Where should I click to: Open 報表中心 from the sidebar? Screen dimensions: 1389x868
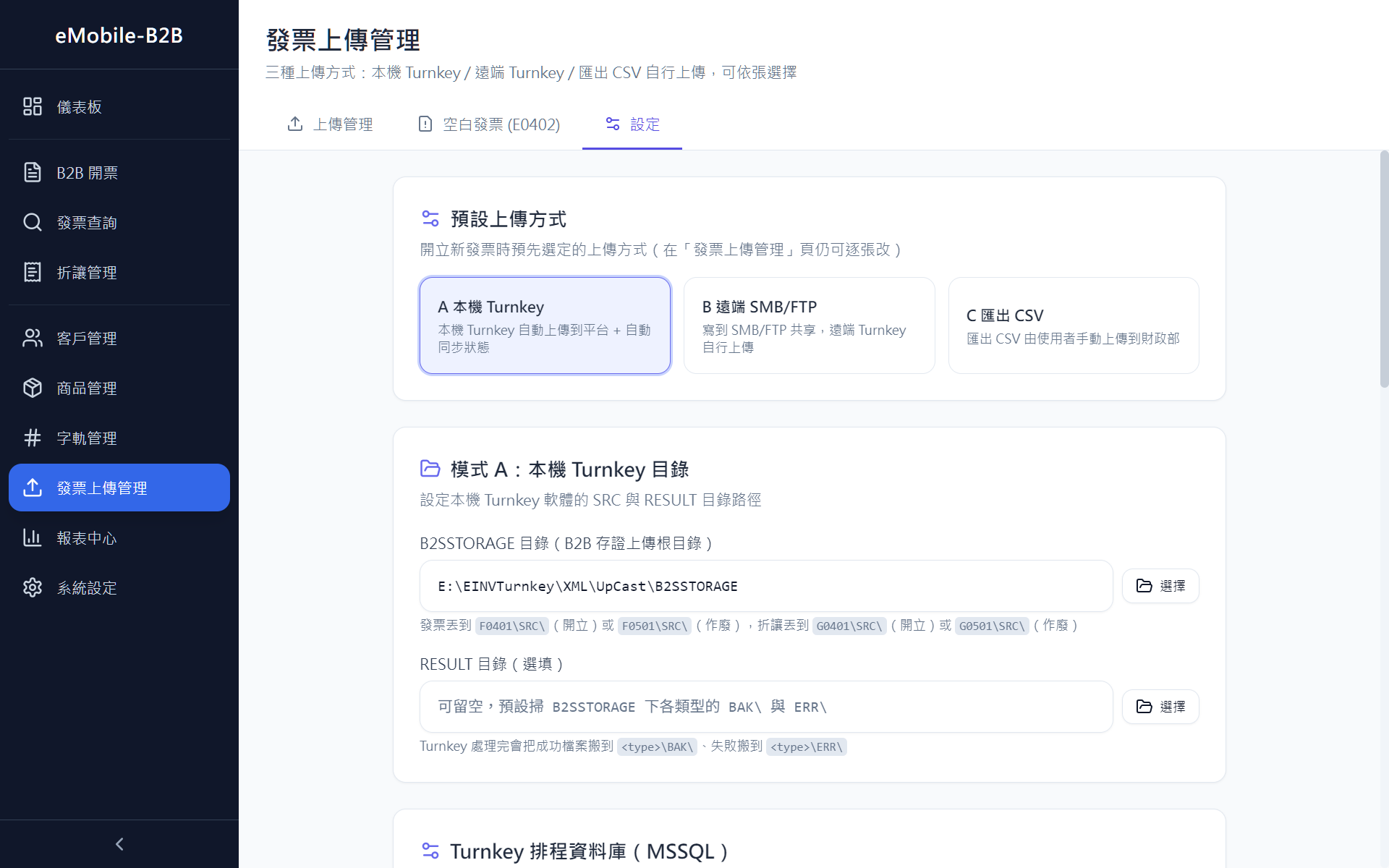click(119, 537)
